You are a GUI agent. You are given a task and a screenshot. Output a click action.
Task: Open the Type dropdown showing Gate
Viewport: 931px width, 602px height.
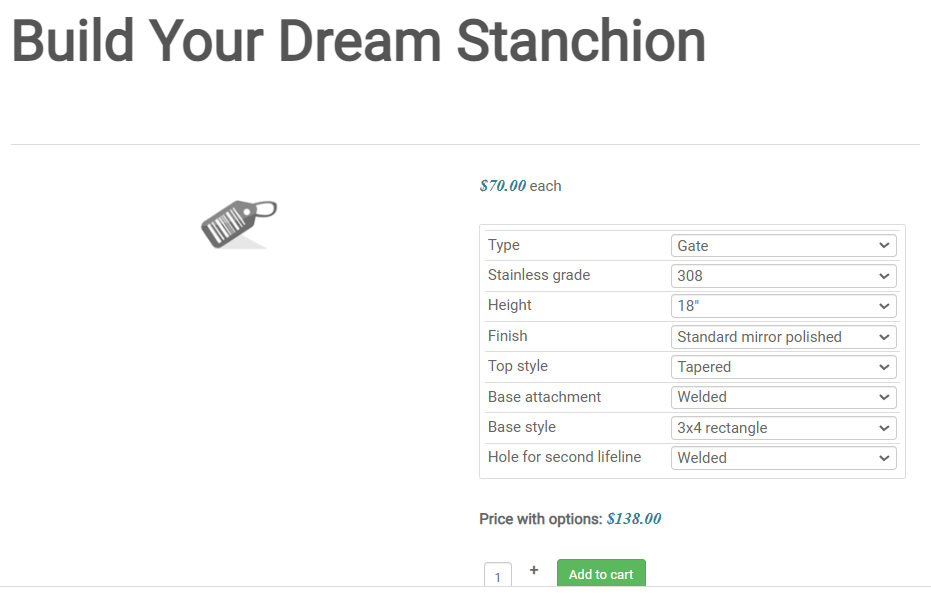tap(783, 246)
